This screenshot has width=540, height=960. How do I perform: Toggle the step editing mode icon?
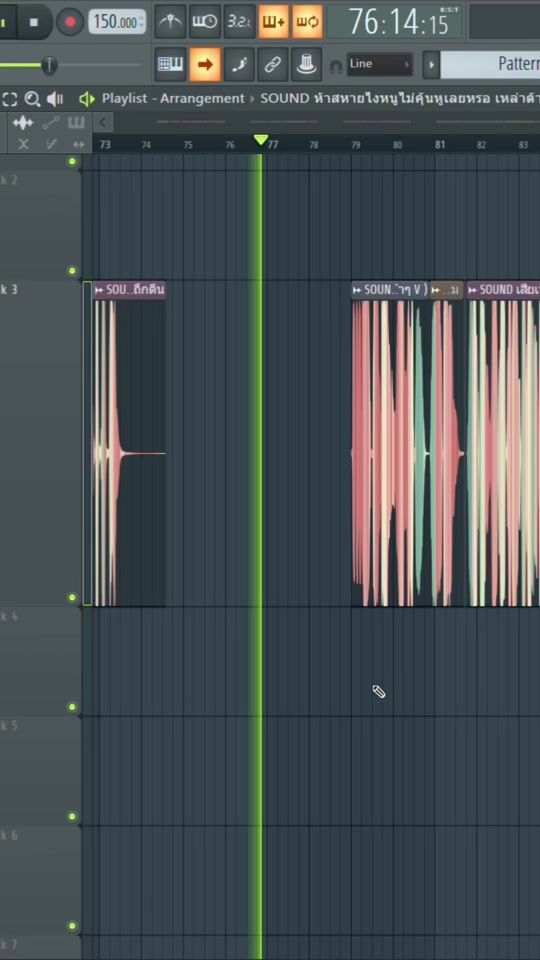click(239, 64)
